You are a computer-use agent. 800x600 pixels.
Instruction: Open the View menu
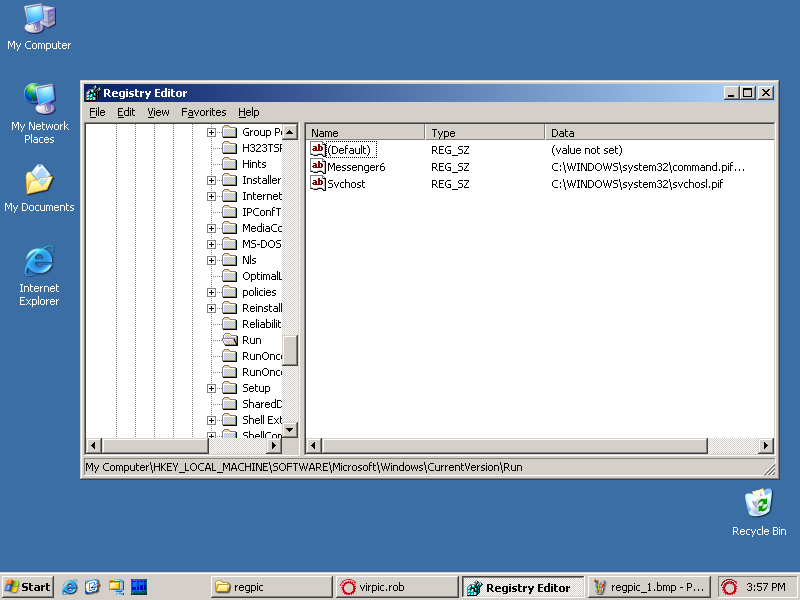[158, 112]
